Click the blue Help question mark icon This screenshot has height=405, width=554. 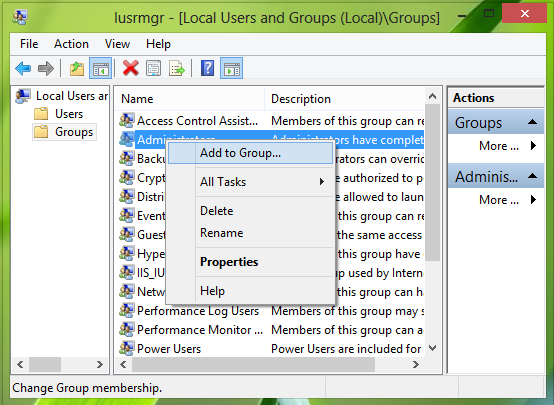pyautogui.click(x=207, y=68)
